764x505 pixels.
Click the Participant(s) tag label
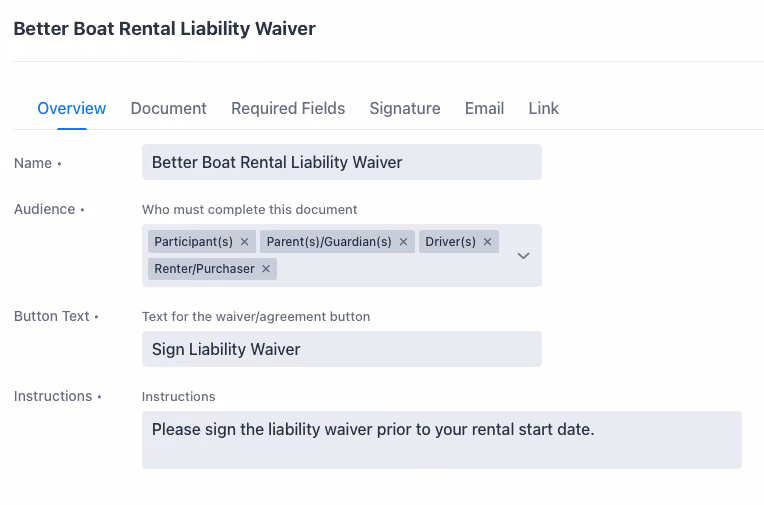pyautogui.click(x=193, y=242)
